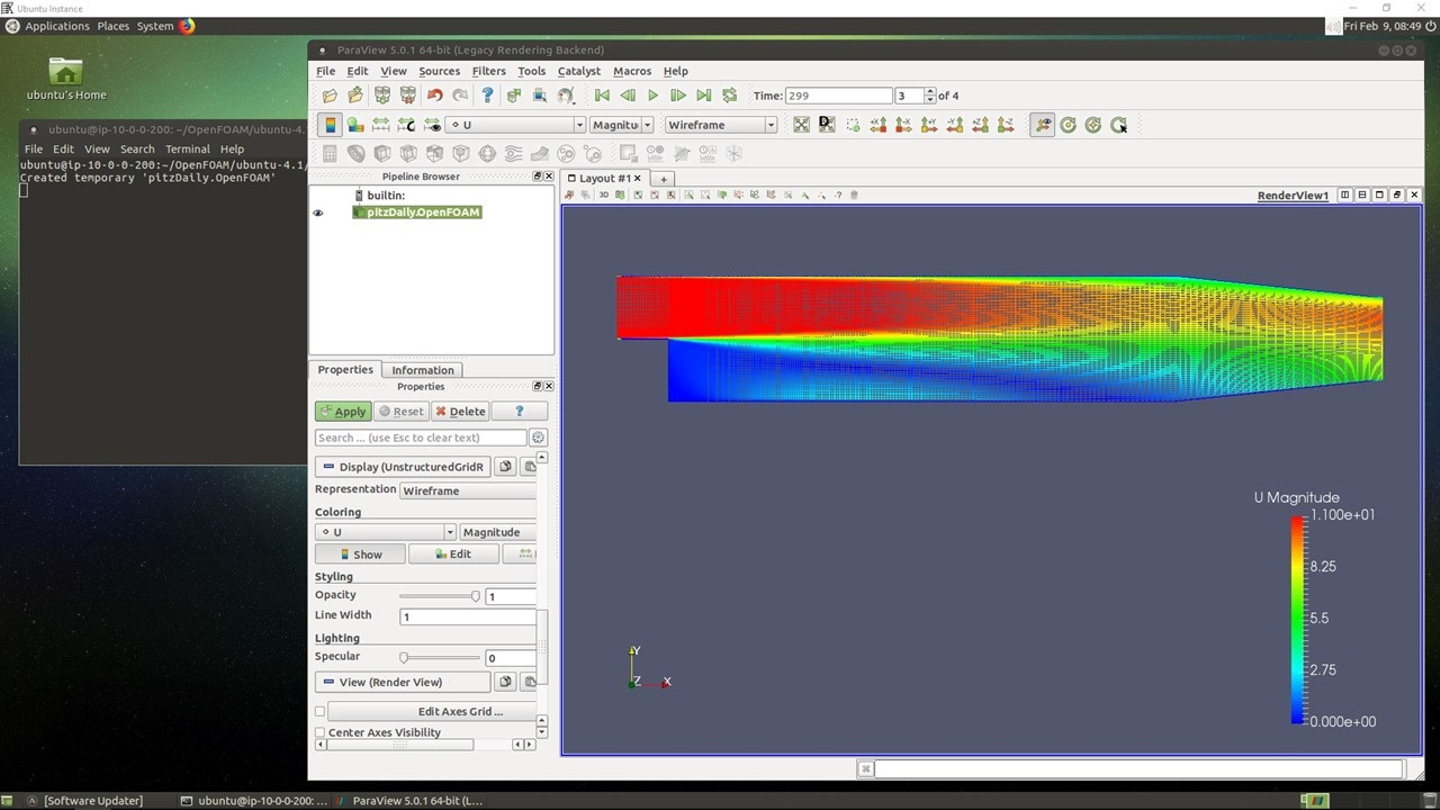Click the Apply button
Screen dimensions: 1440x810
(x=343, y=412)
